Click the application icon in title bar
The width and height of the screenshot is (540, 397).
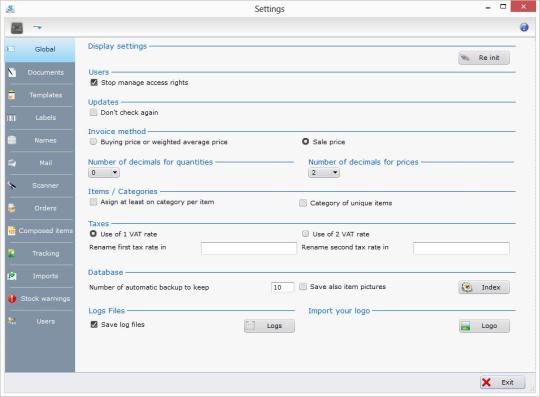(10, 8)
